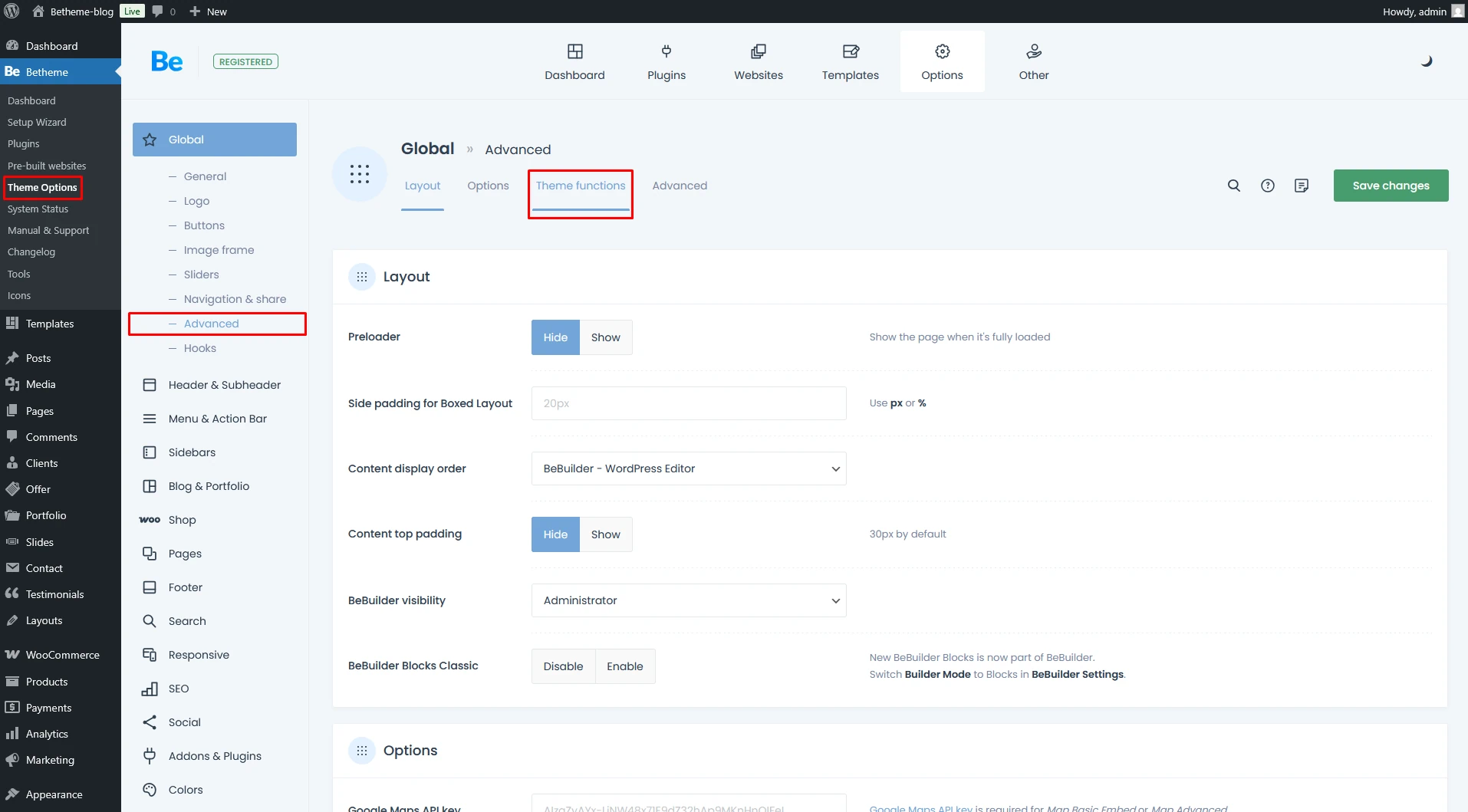Click the search icon near Save changes

1233,186
